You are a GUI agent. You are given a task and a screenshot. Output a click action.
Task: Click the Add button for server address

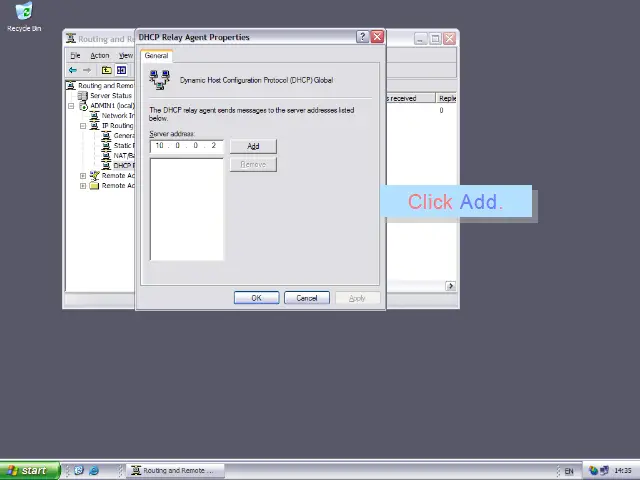click(253, 146)
